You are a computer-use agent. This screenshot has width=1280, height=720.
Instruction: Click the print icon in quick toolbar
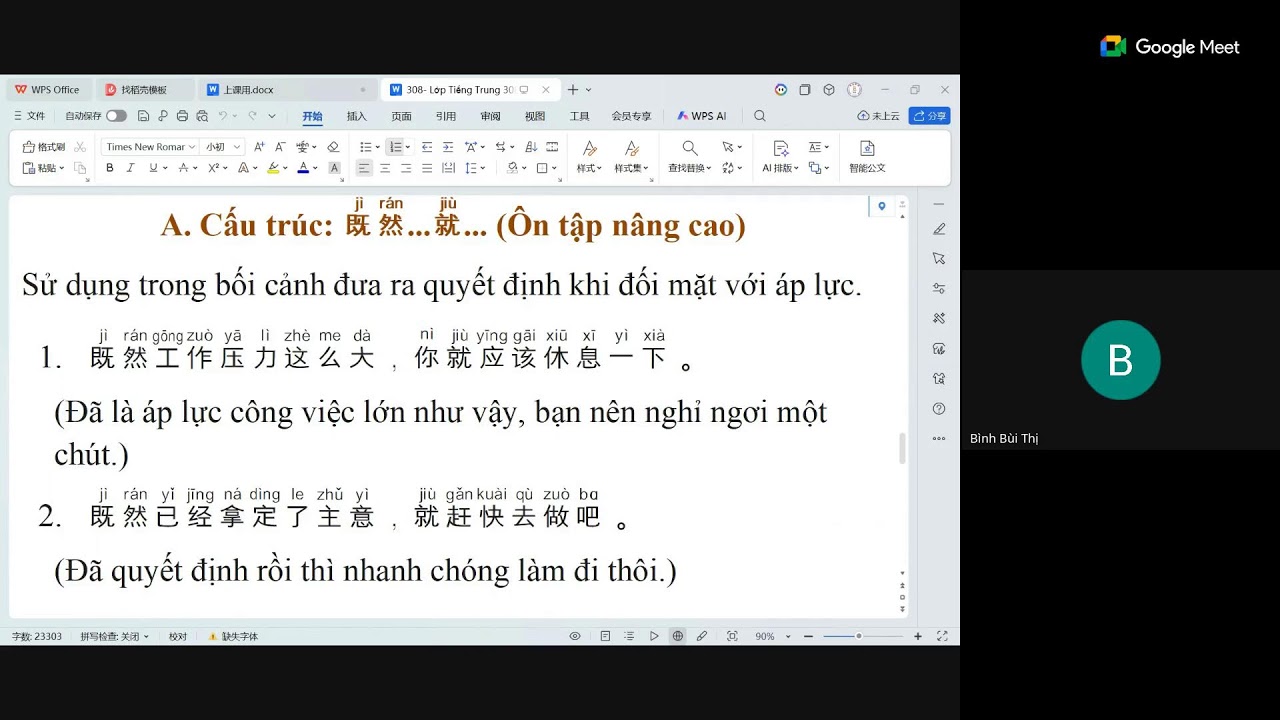pos(182,116)
